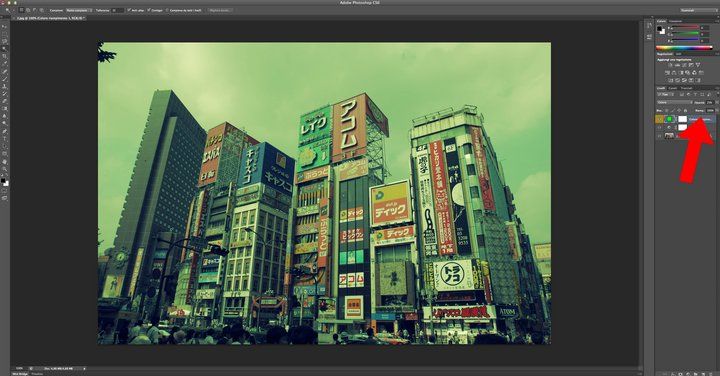The image size is (720, 376).
Task: Open the Magic Wand tool preset picker
Action: tap(9, 10)
